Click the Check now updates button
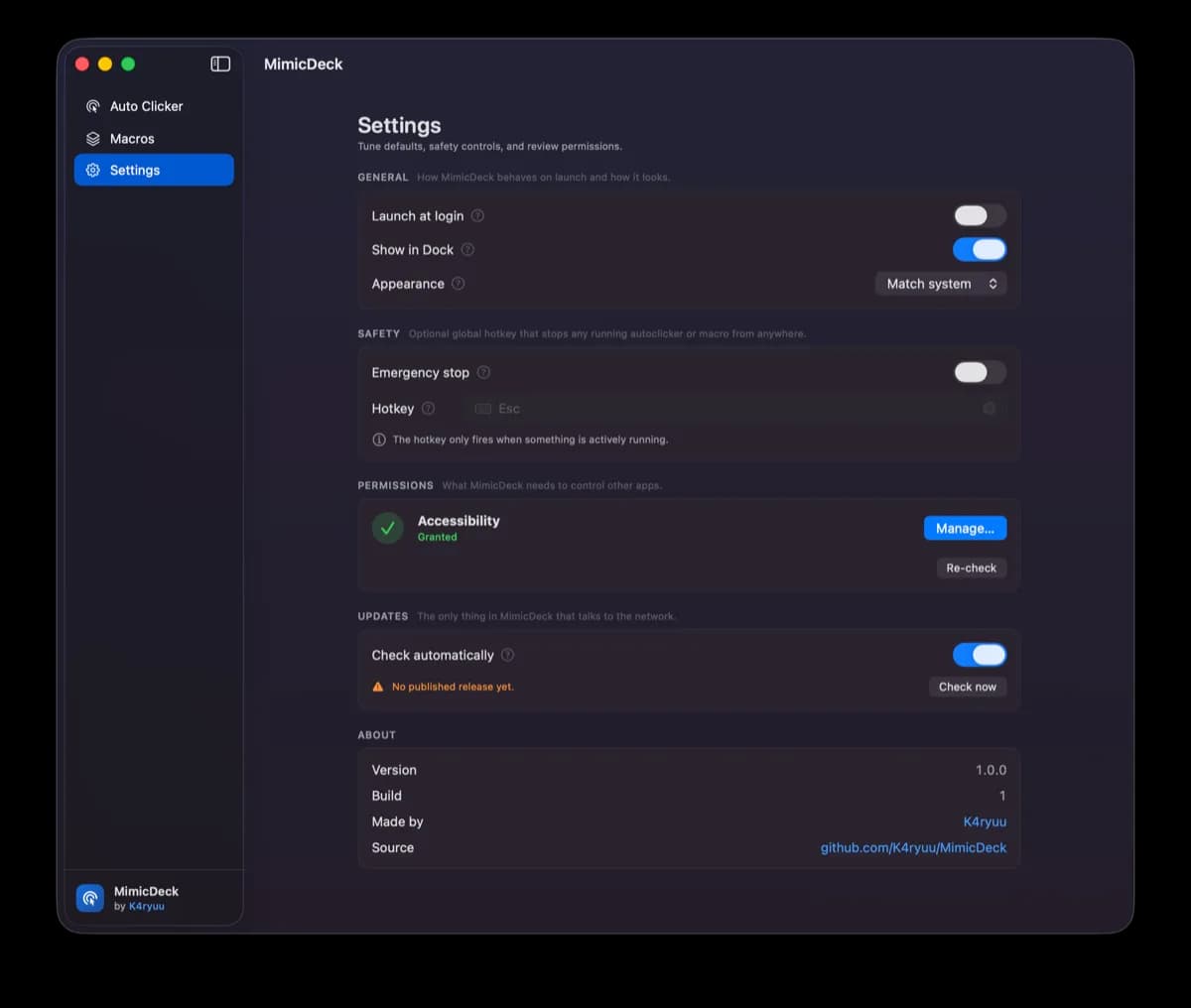The height and width of the screenshot is (1008, 1191). (968, 687)
